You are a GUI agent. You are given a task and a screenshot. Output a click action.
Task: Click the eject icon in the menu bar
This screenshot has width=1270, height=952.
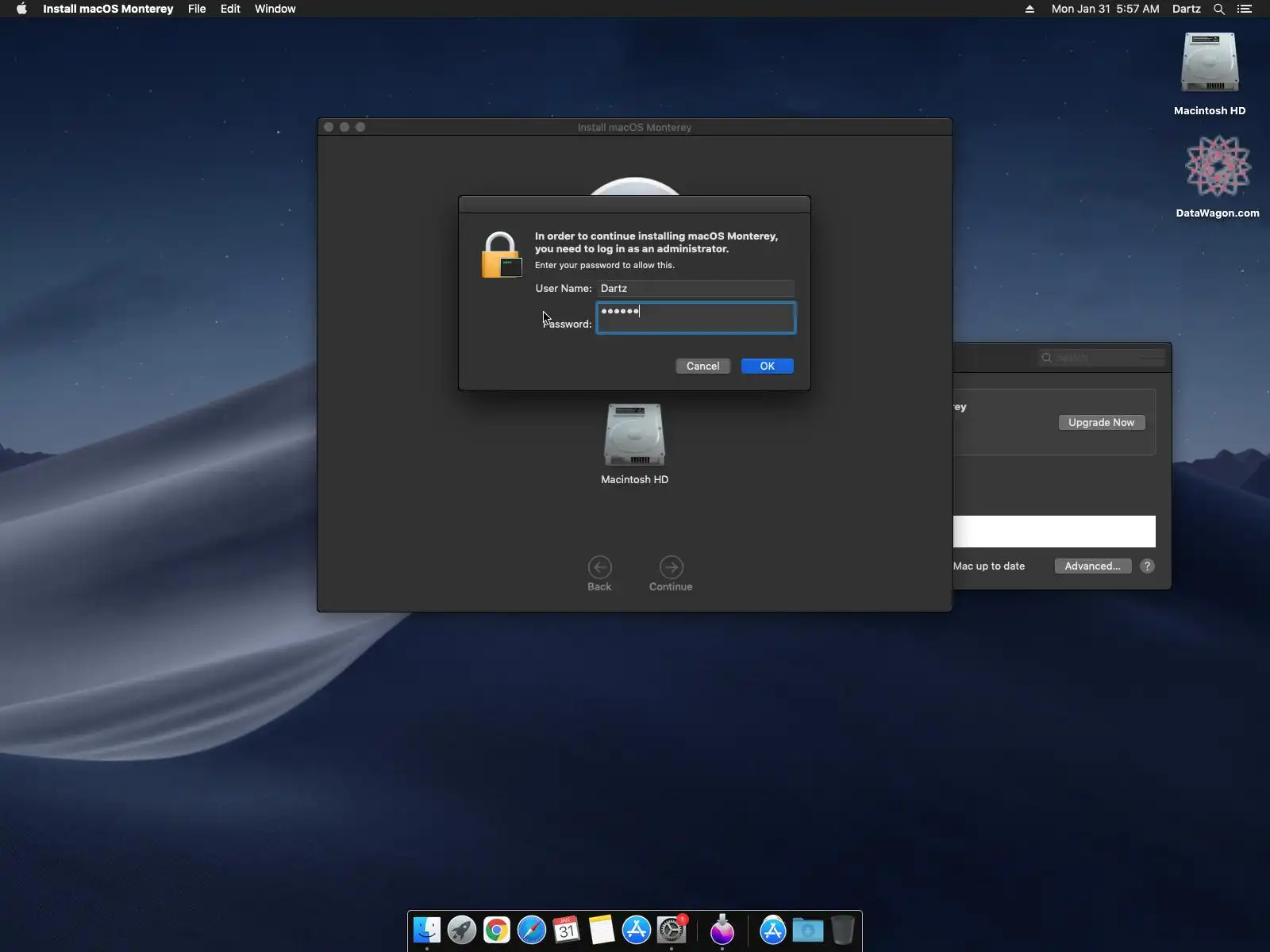pyautogui.click(x=1029, y=9)
